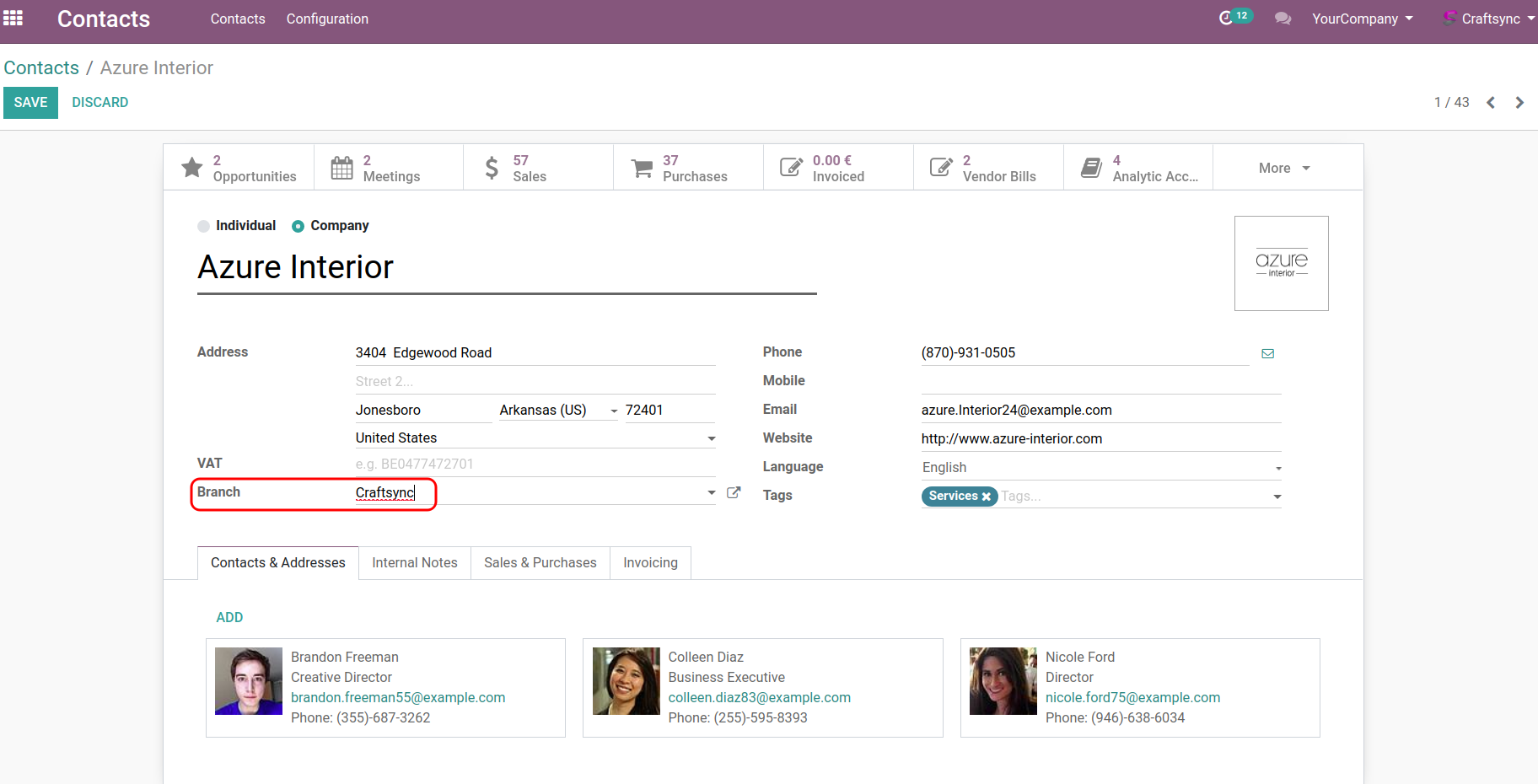Switch to the Internal Notes tab
The image size is (1538, 784).
(x=415, y=562)
